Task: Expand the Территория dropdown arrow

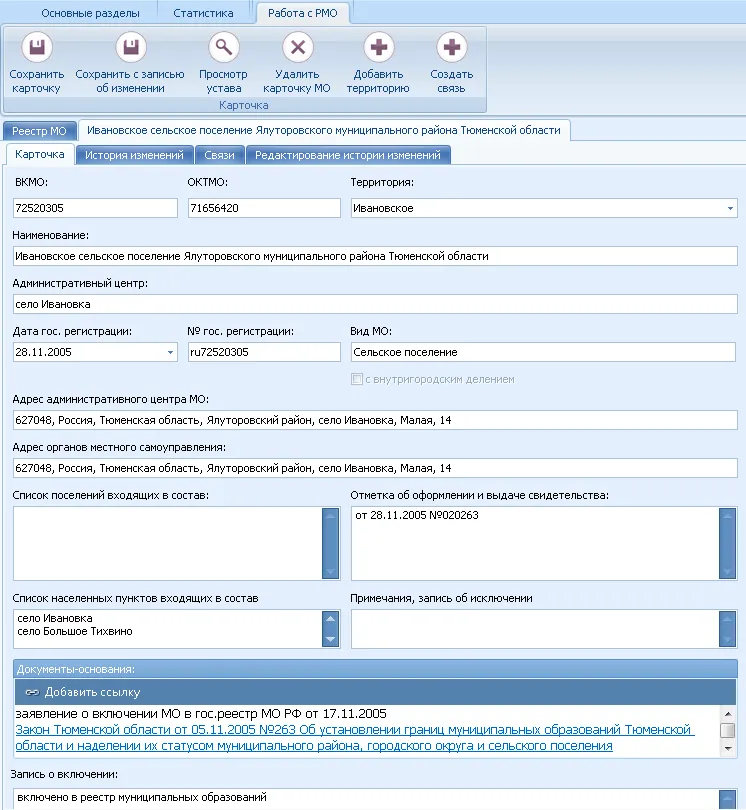Action: (x=730, y=208)
